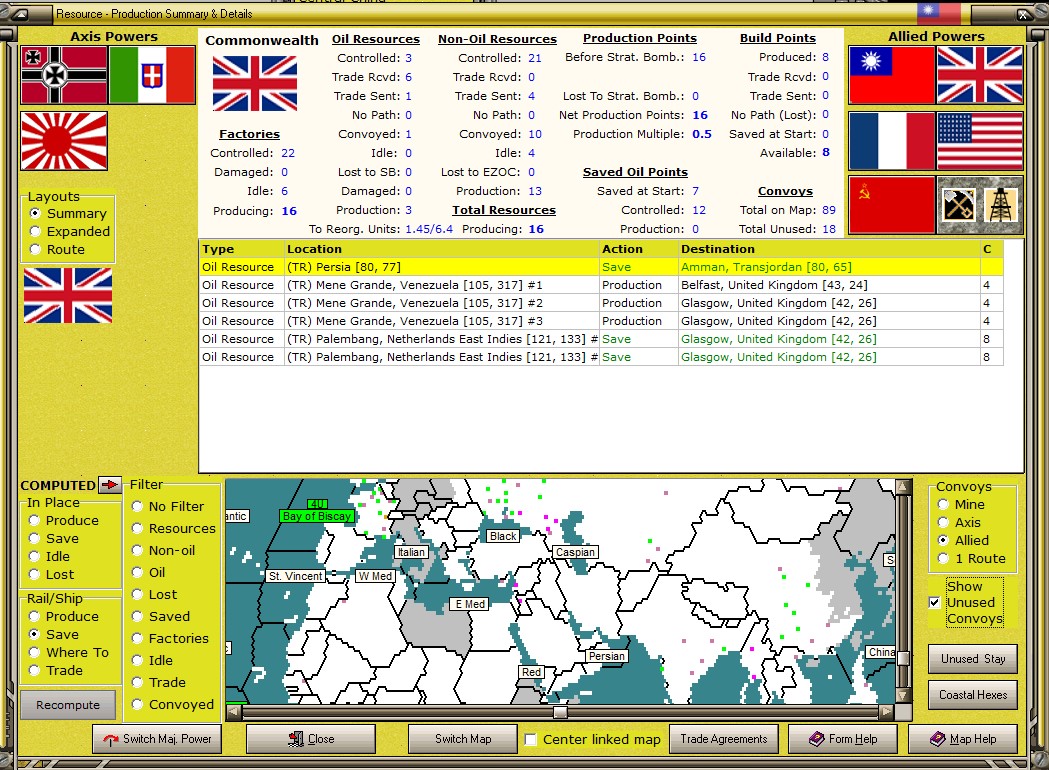
Task: Click Switch Maj. Power button
Action: point(157,739)
